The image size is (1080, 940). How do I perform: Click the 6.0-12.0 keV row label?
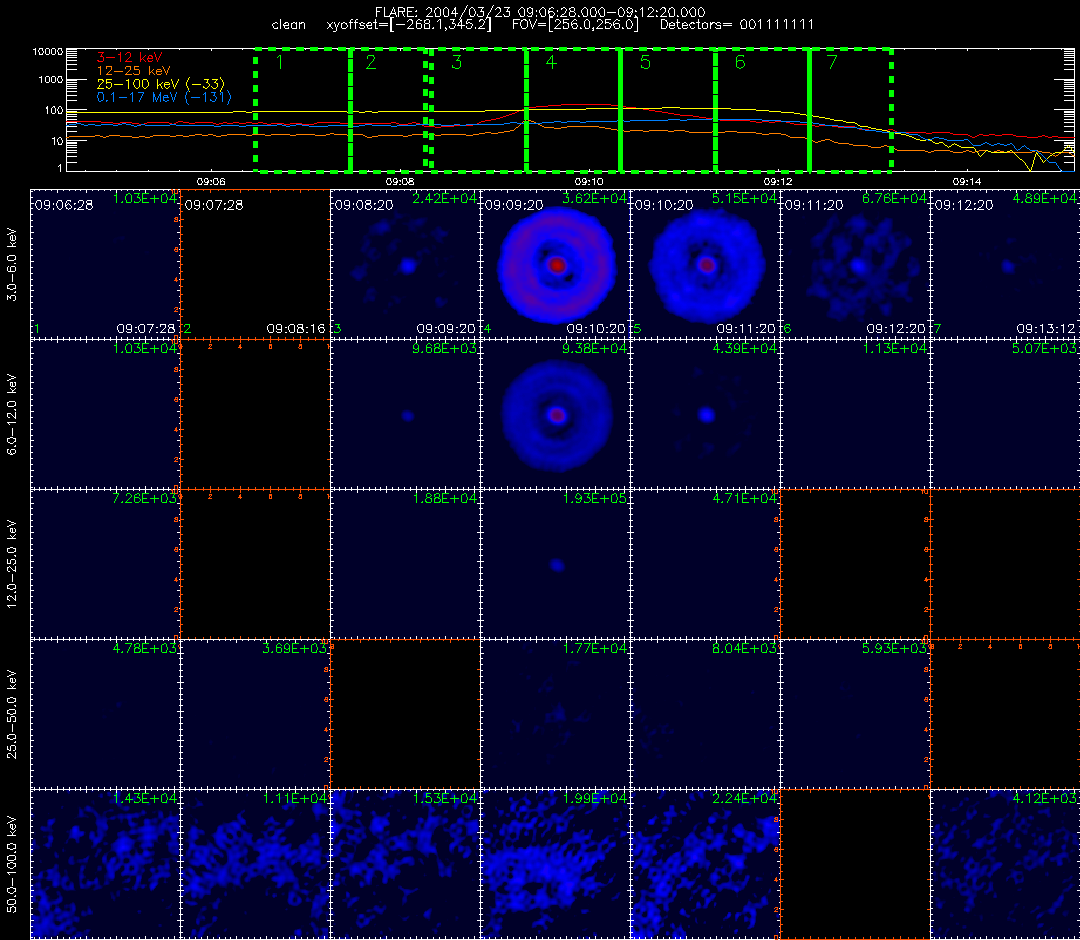[x=12, y=415]
